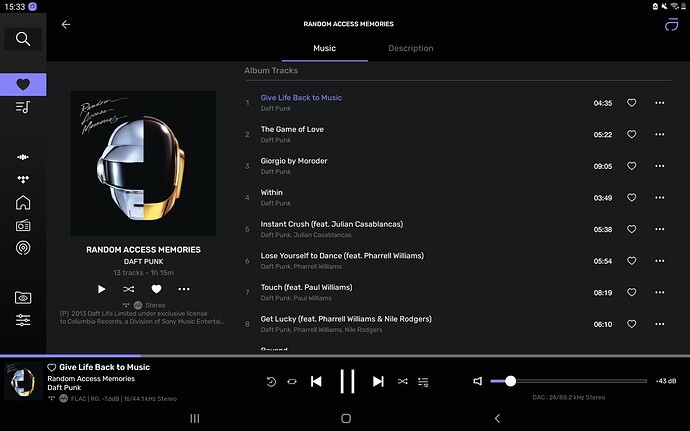Go back with the top-left arrow

[66, 24]
